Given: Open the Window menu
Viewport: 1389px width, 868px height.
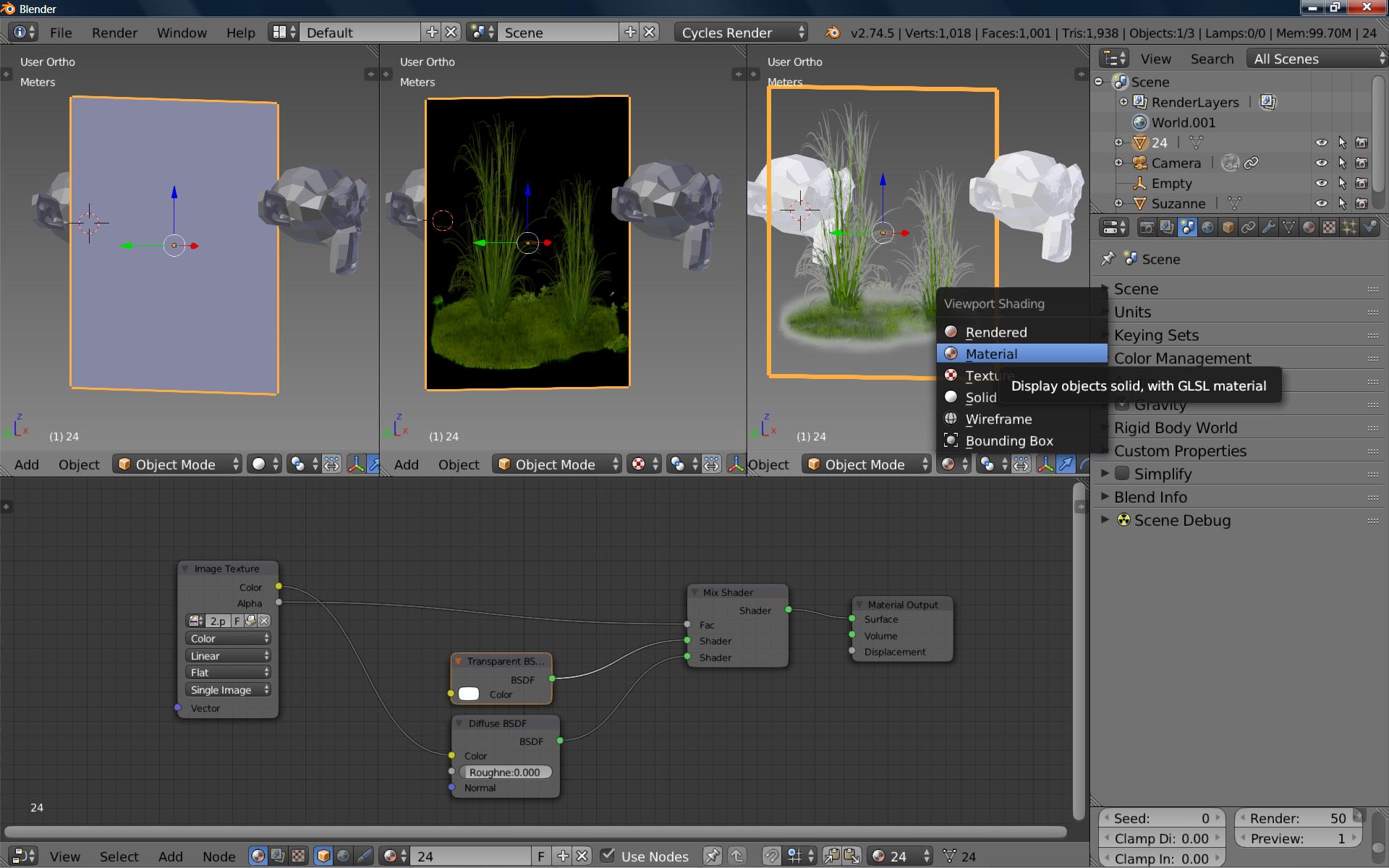Looking at the screenshot, I should (x=182, y=33).
